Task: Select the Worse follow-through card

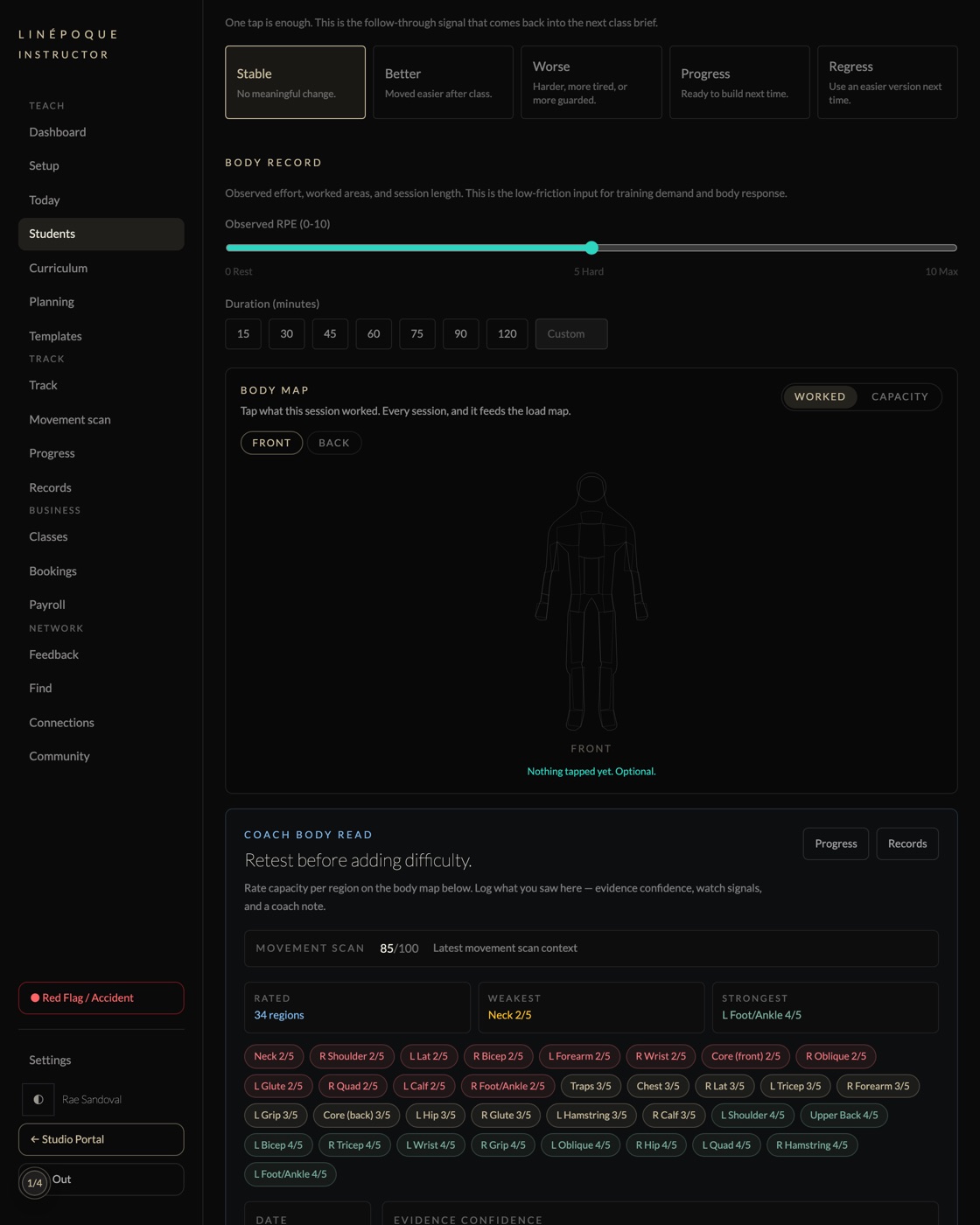Action: pyautogui.click(x=591, y=82)
